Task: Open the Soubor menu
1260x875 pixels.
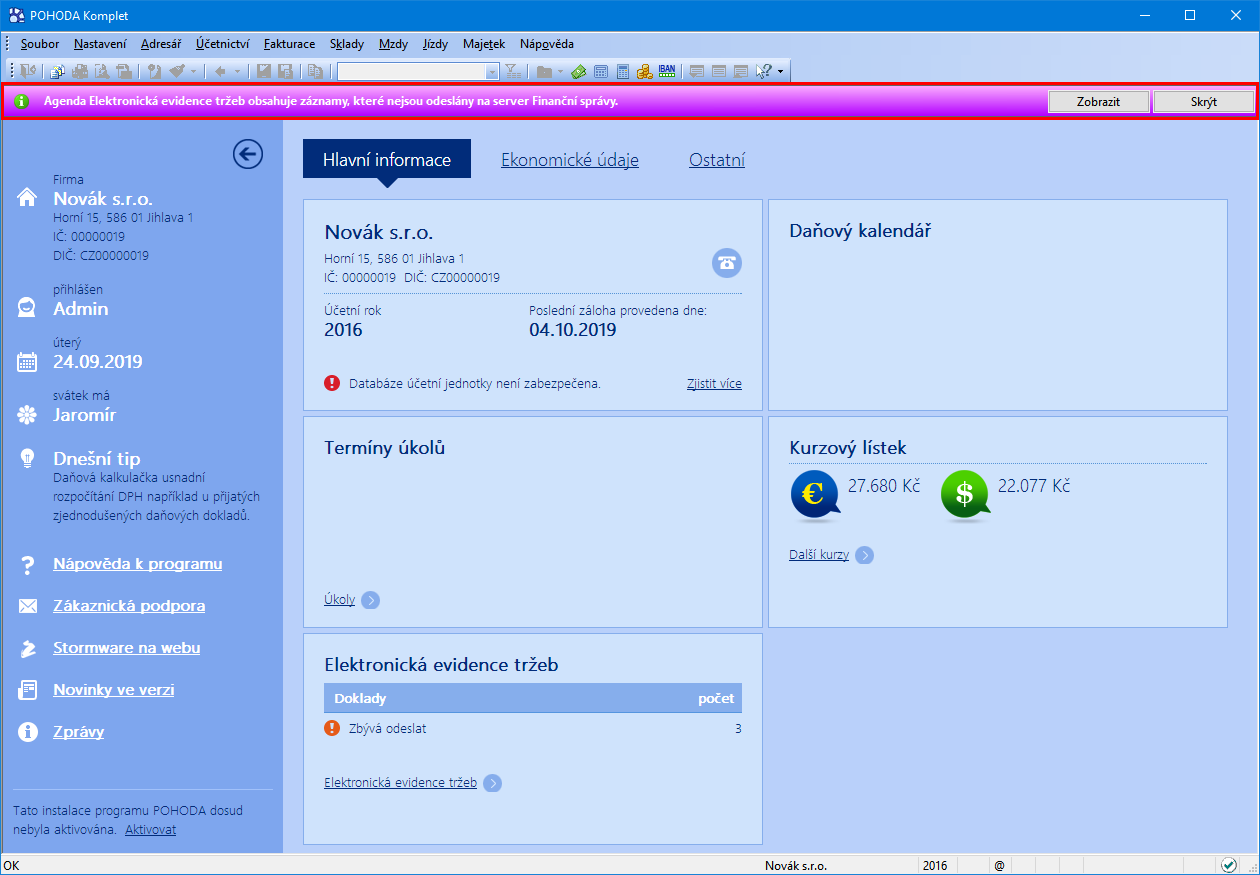Action: 40,44
